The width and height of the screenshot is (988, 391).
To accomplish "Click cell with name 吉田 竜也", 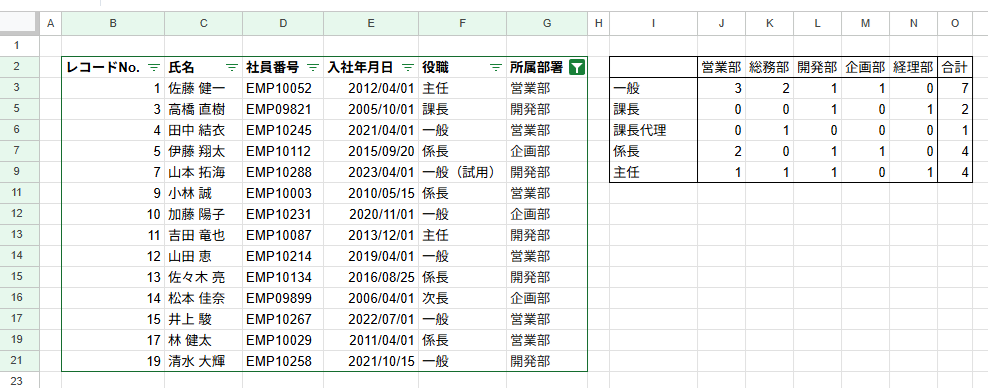I will point(204,235).
